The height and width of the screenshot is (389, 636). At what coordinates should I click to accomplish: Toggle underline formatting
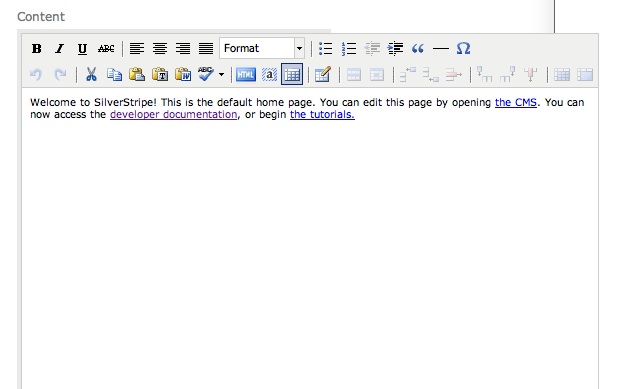(x=82, y=49)
